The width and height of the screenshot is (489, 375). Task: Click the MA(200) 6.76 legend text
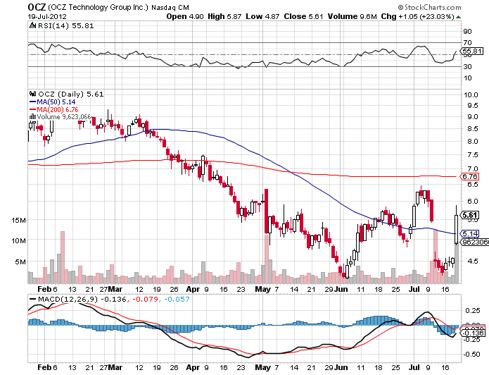pyautogui.click(x=57, y=109)
